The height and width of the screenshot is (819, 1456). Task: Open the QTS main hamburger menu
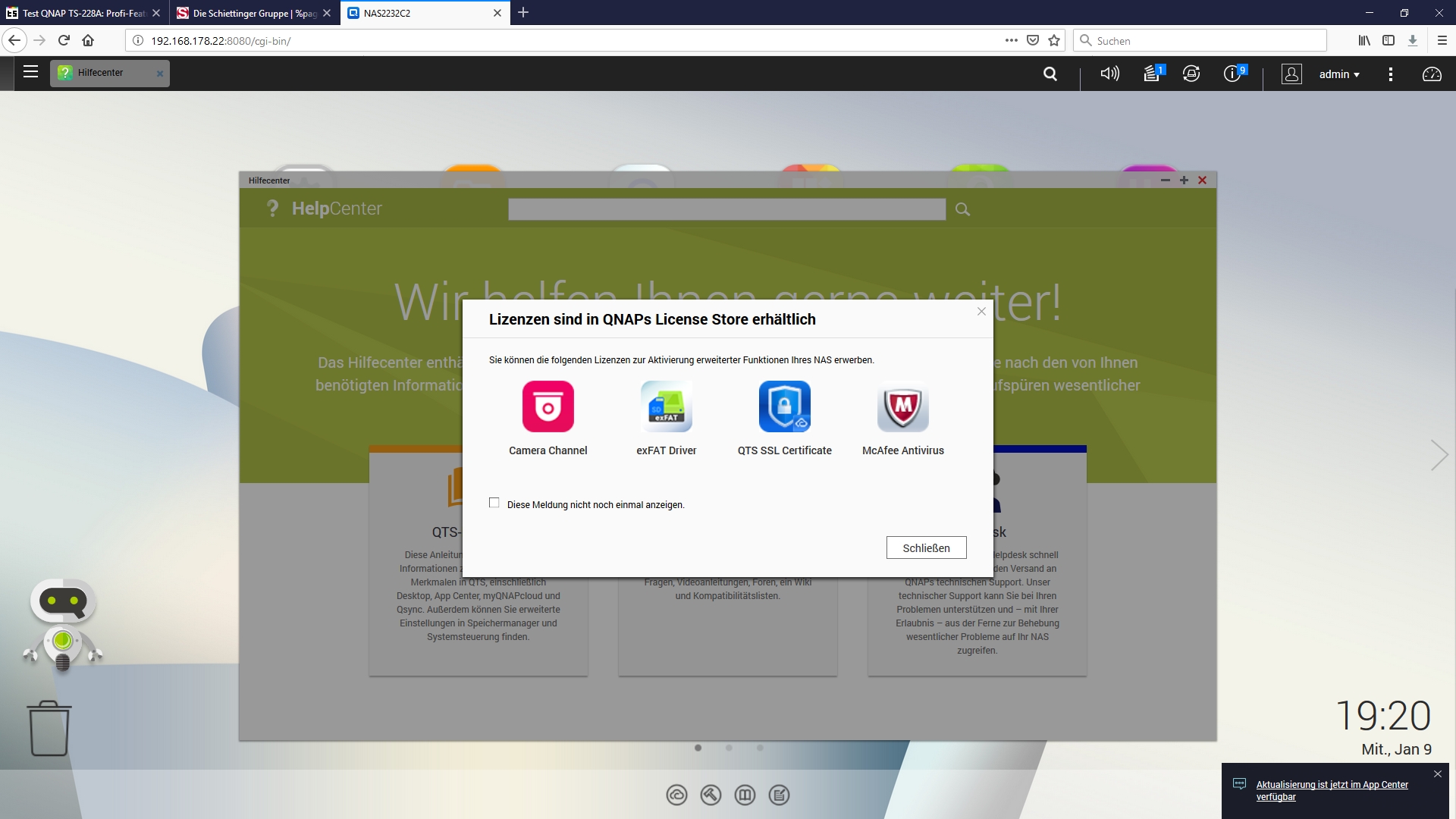(x=30, y=72)
